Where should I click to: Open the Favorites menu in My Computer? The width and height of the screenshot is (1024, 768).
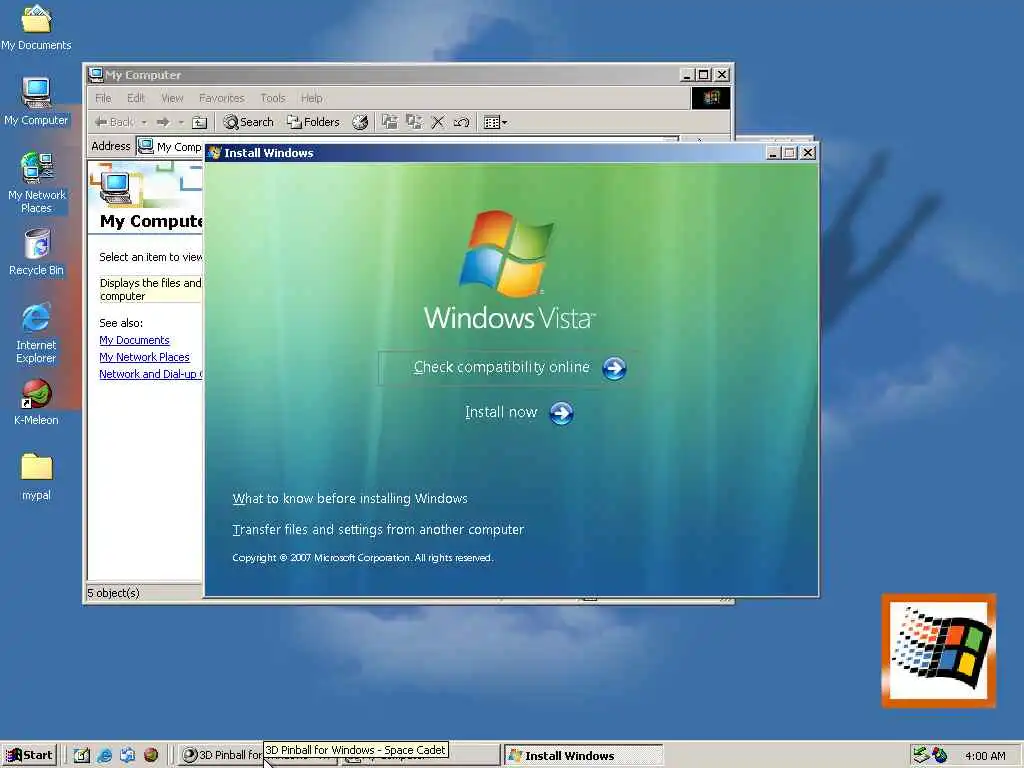221,98
